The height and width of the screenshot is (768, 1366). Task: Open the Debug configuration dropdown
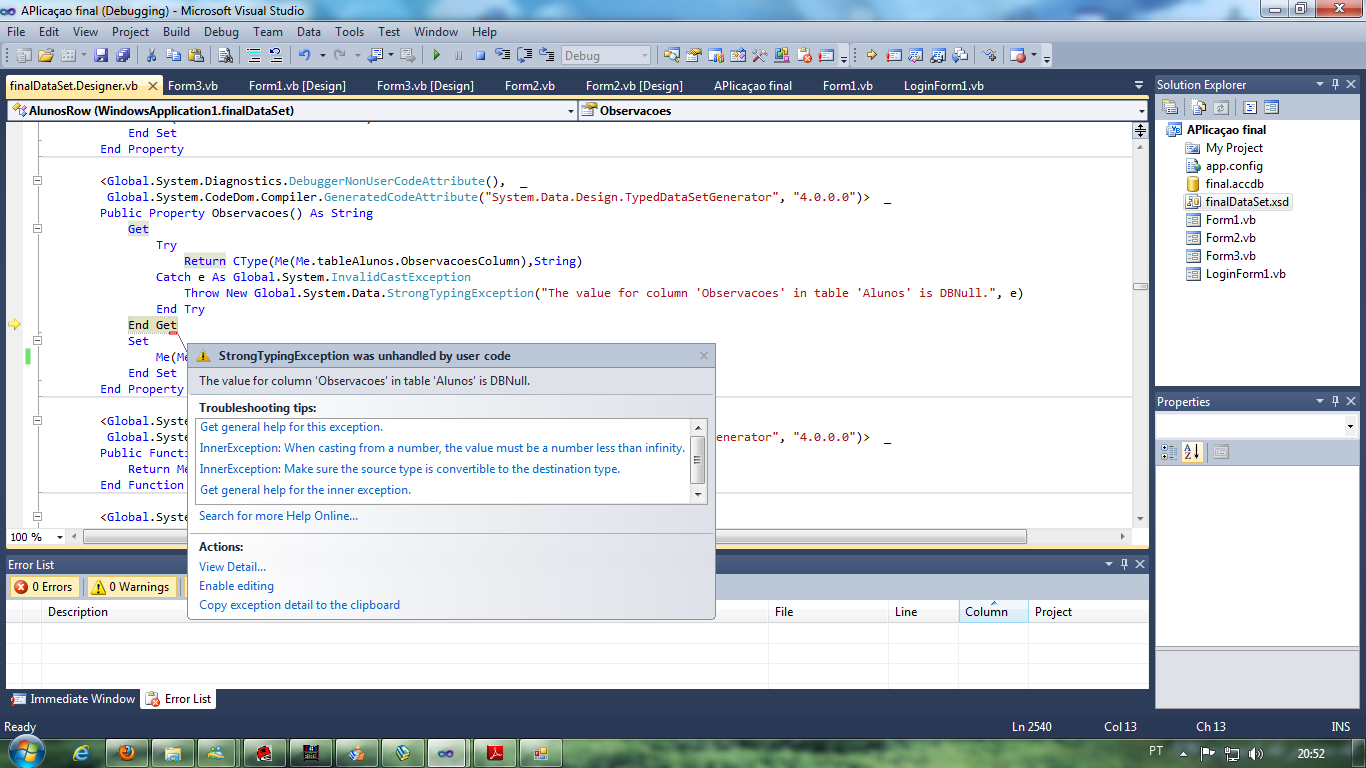[644, 56]
